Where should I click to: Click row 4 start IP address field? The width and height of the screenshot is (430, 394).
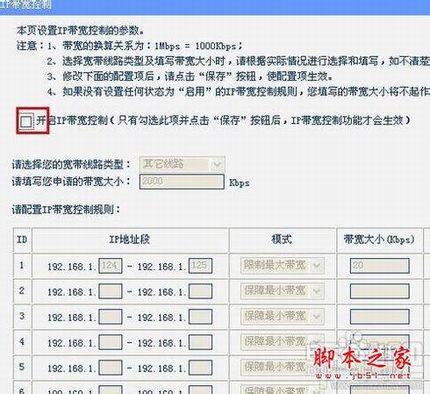110,342
